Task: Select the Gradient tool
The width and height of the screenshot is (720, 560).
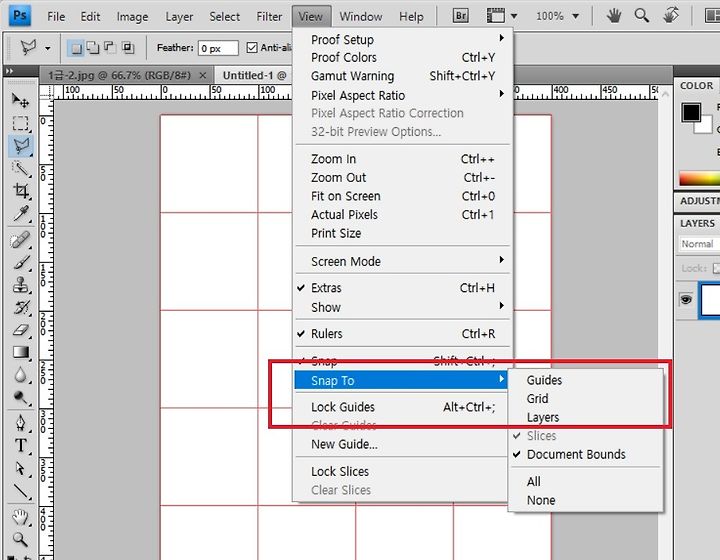Action: [x=20, y=353]
